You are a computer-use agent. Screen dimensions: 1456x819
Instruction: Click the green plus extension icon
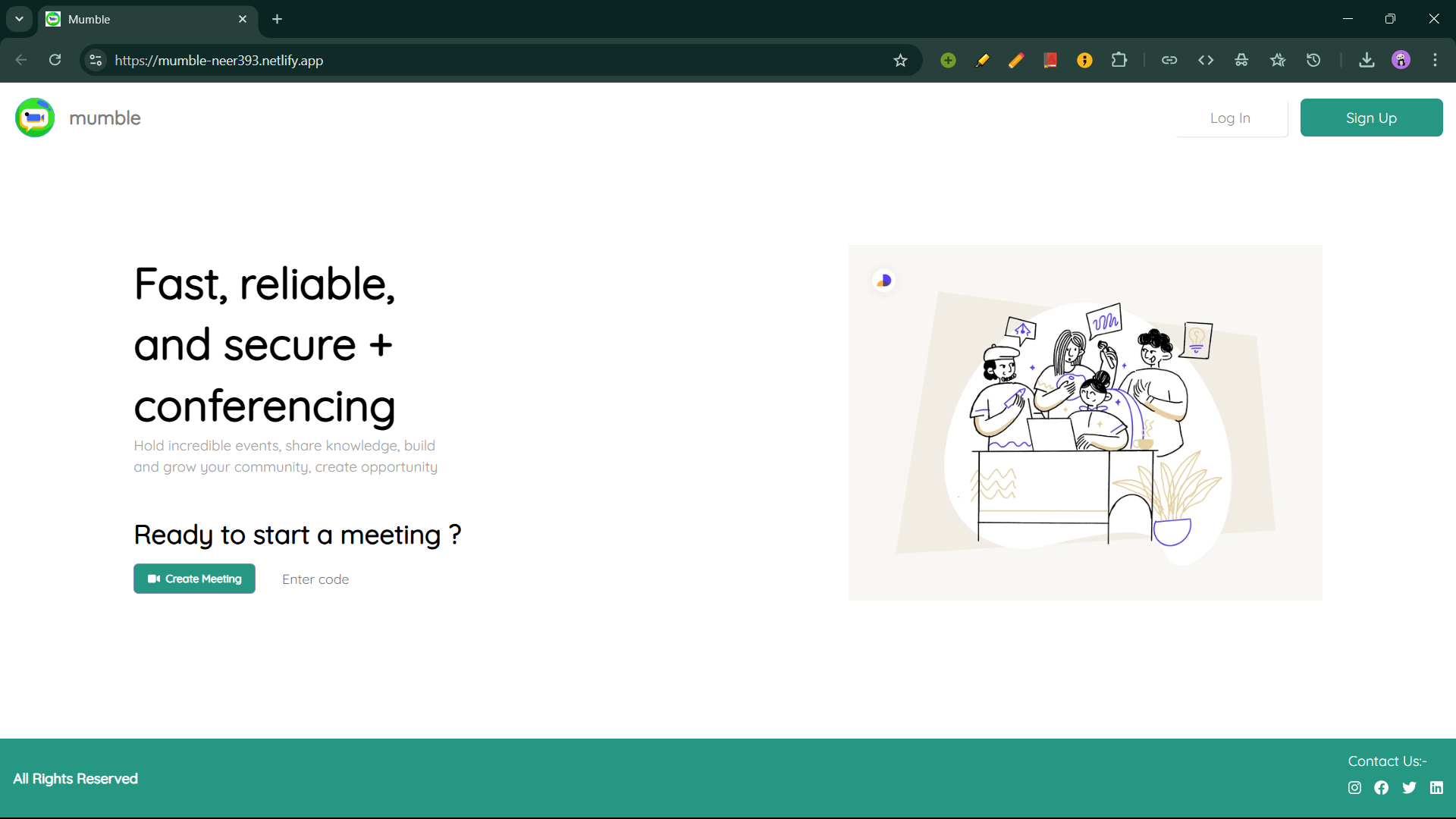click(948, 60)
